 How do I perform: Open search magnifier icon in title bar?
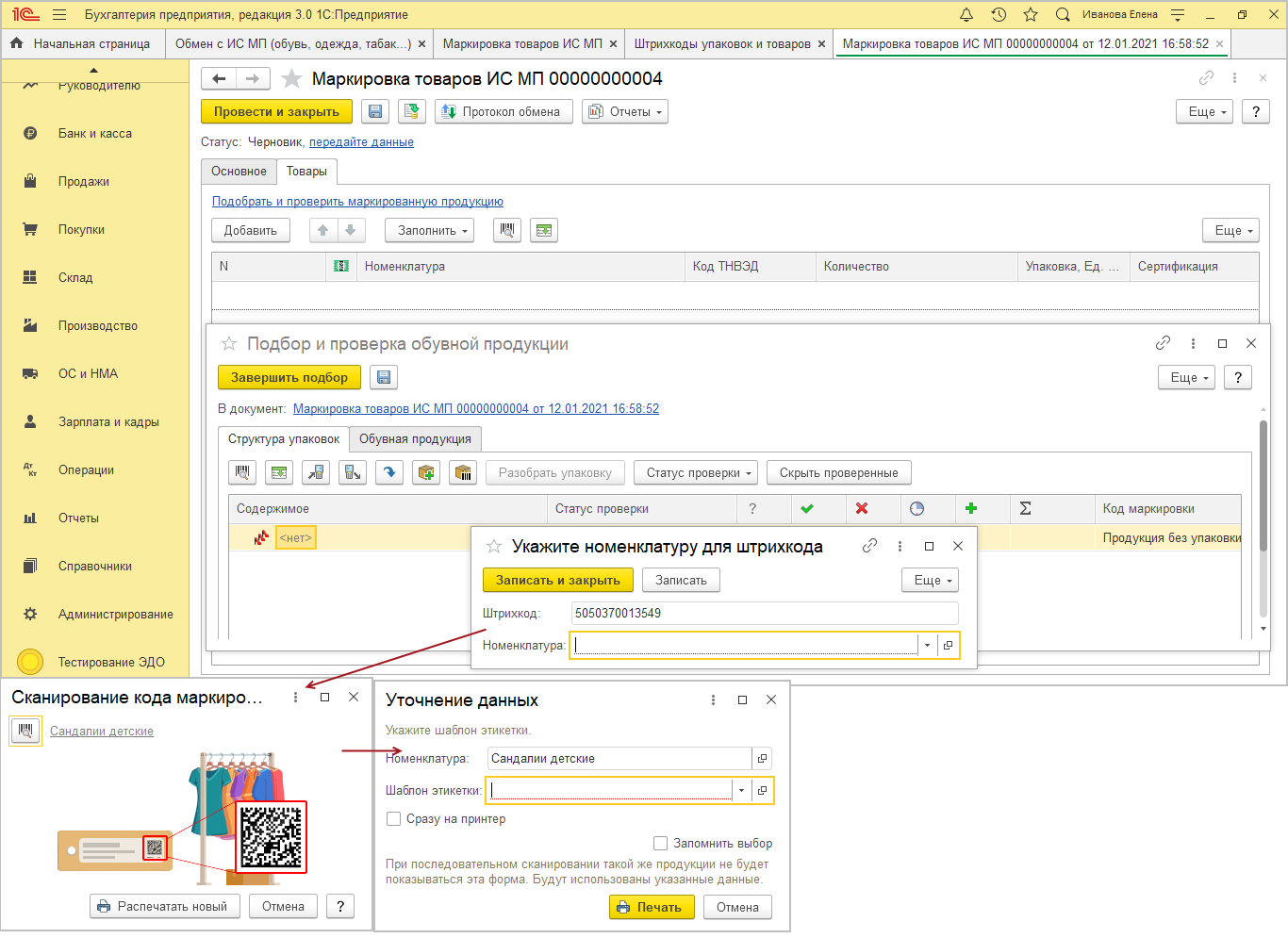pos(1063,14)
